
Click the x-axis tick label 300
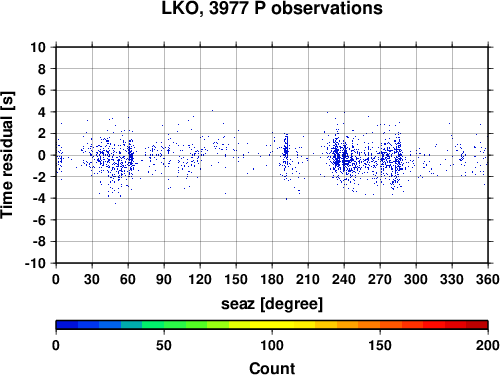416,279
